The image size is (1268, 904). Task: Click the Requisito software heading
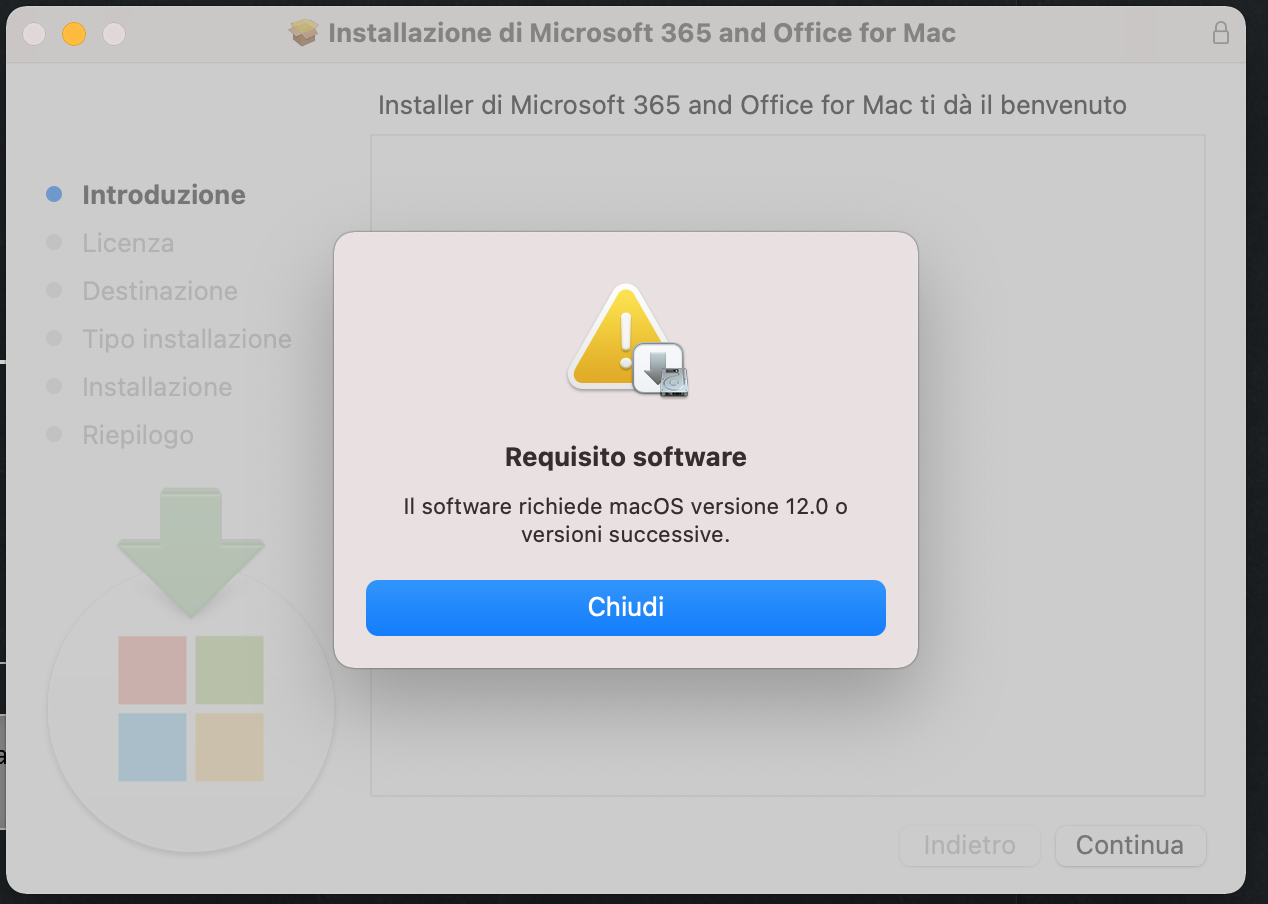coord(626,457)
